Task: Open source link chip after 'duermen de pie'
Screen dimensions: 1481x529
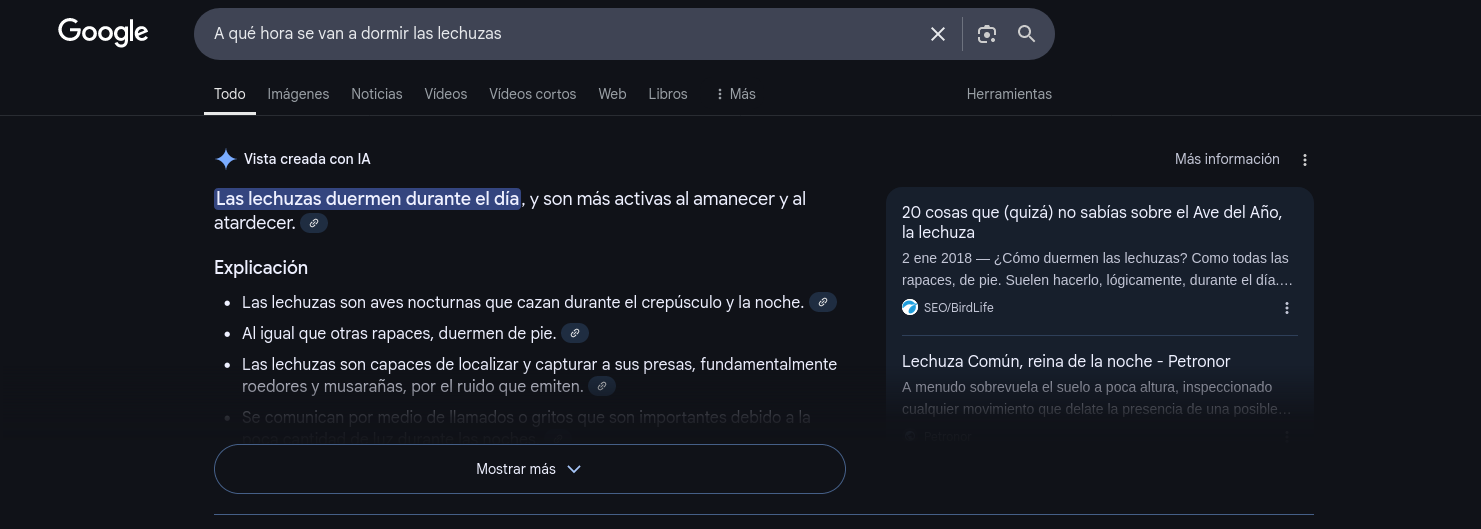Action: coord(575,333)
